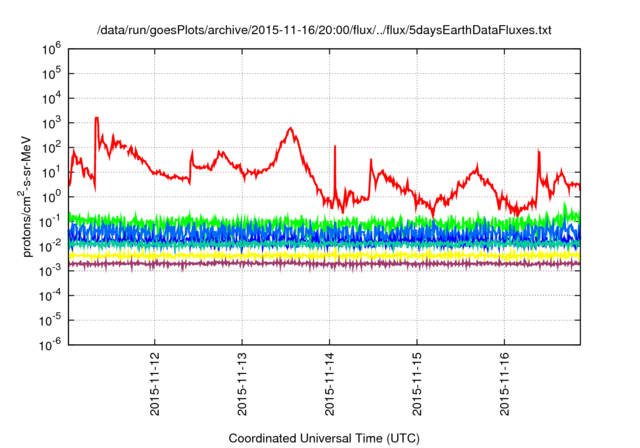Click the 10^2 y-axis tick label
Screen dimensions: 640x448
51,147
